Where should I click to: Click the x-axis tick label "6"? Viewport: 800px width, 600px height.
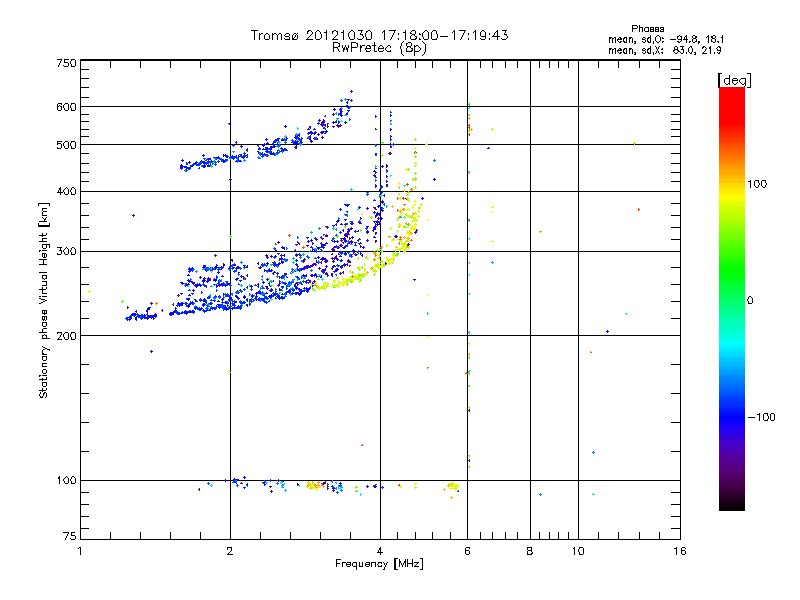point(467,551)
